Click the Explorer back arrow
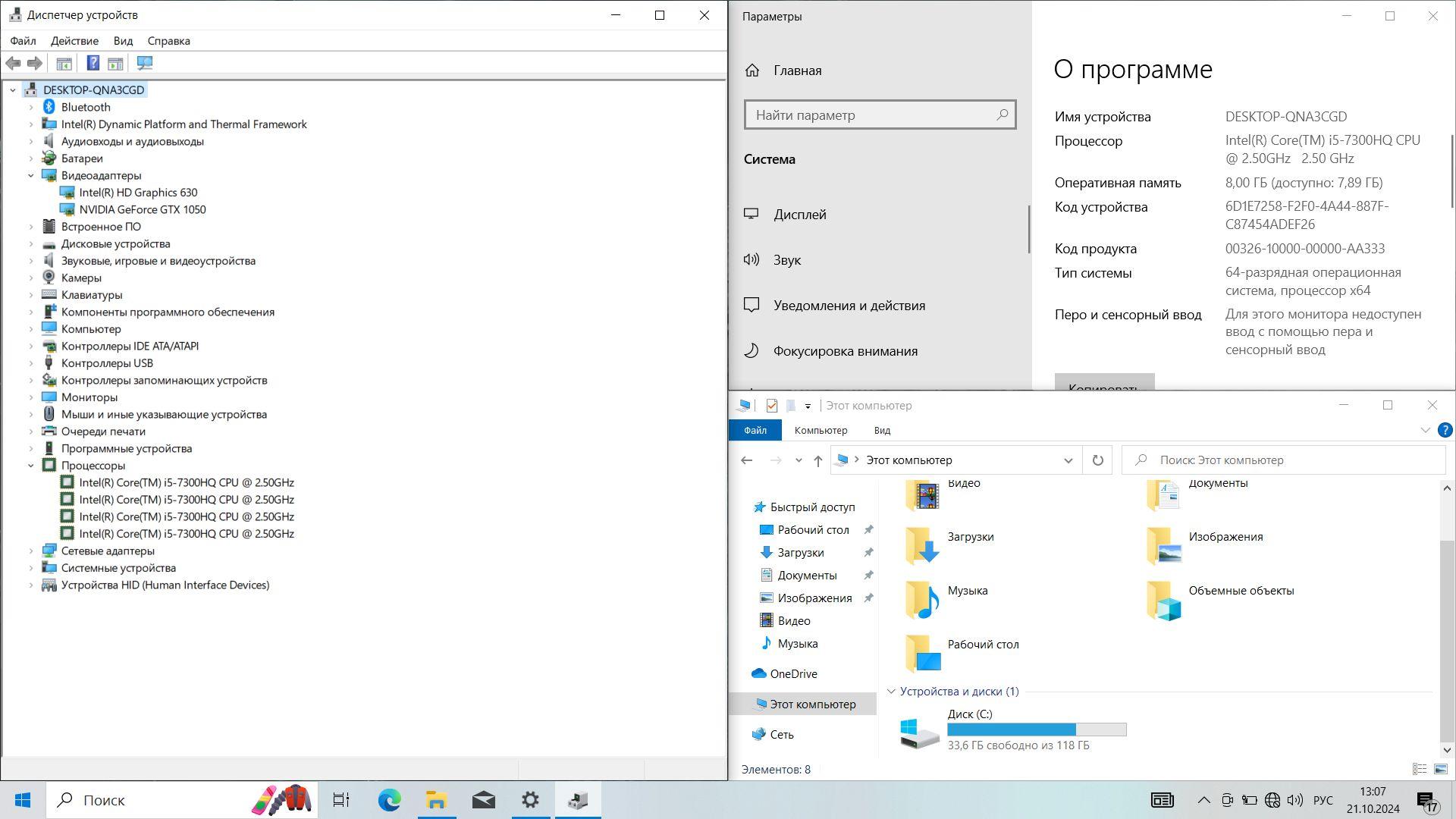 (746, 460)
